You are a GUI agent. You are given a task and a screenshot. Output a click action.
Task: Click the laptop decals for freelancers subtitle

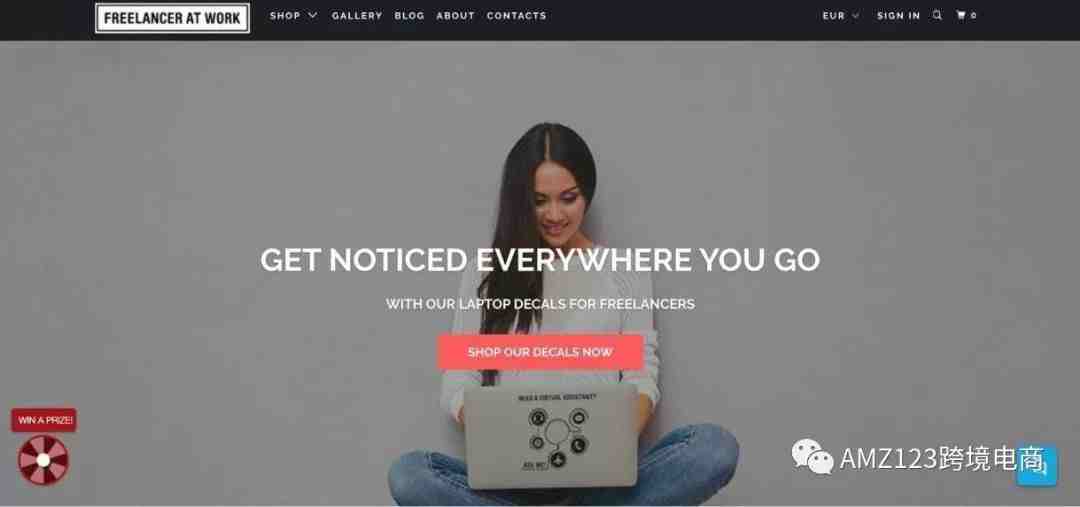pos(540,304)
